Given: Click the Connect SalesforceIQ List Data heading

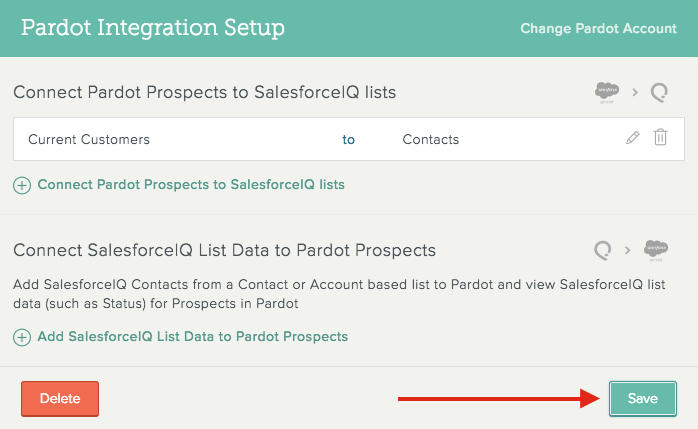Looking at the screenshot, I should 224,250.
